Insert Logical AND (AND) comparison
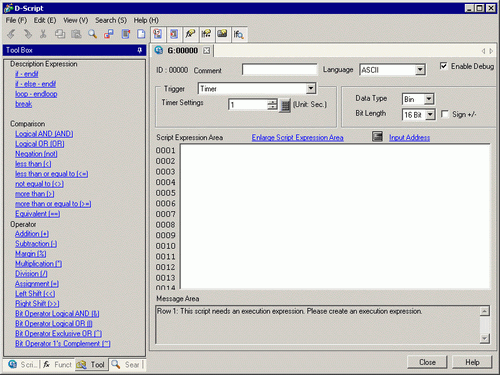Image resolution: width=500 pixels, height=375 pixels. pos(44,134)
